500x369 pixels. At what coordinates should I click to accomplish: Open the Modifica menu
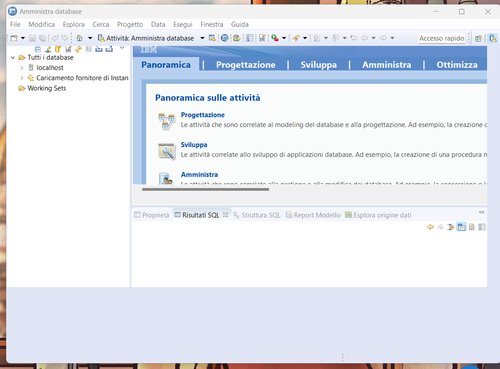[42, 24]
